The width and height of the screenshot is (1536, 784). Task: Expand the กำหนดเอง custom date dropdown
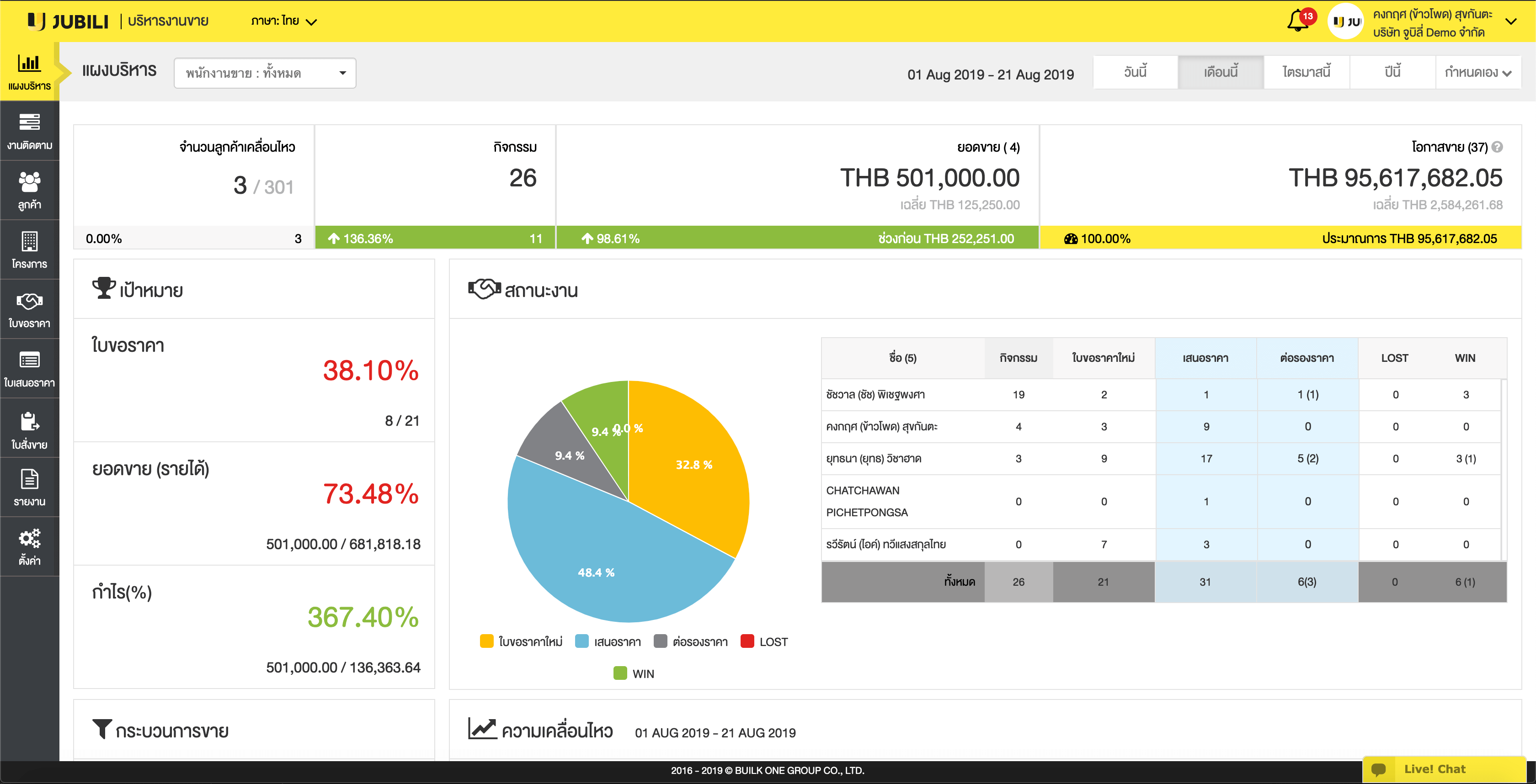(x=1477, y=72)
